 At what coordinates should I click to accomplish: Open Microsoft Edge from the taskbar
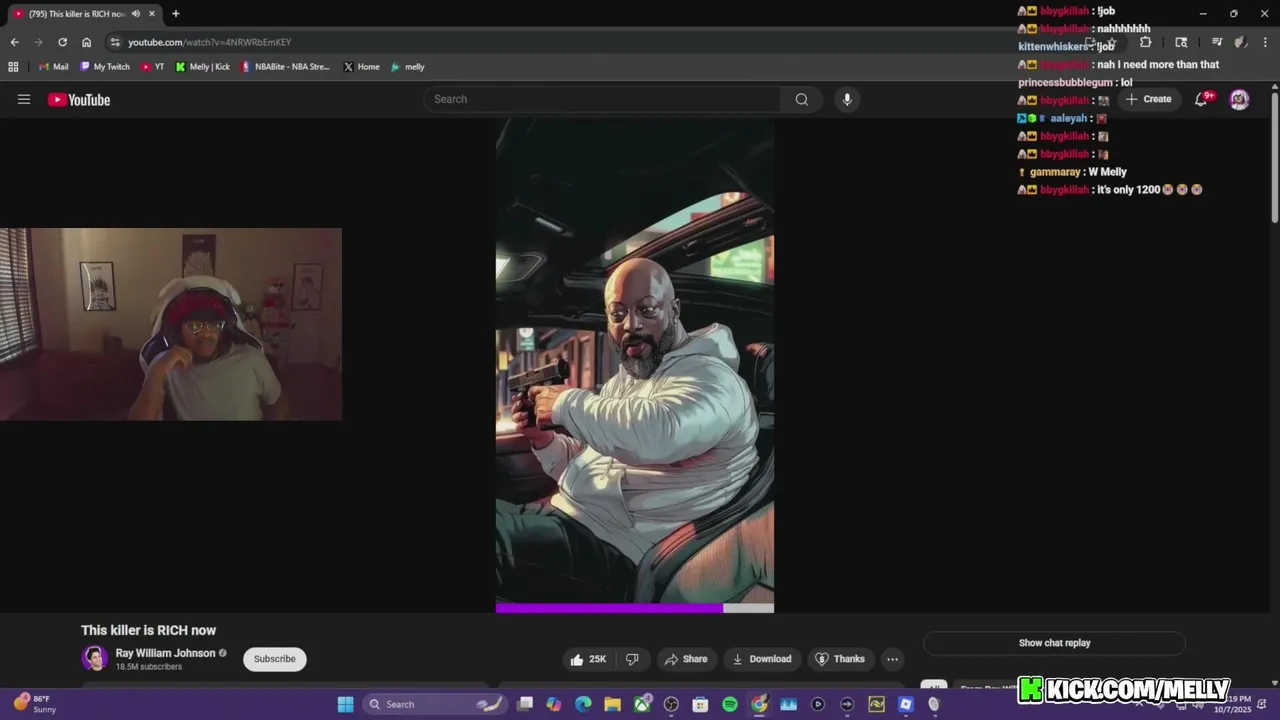(583, 704)
